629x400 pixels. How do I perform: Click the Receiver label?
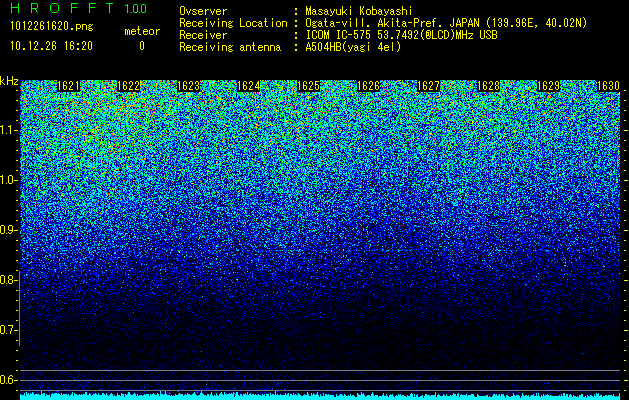click(203, 35)
